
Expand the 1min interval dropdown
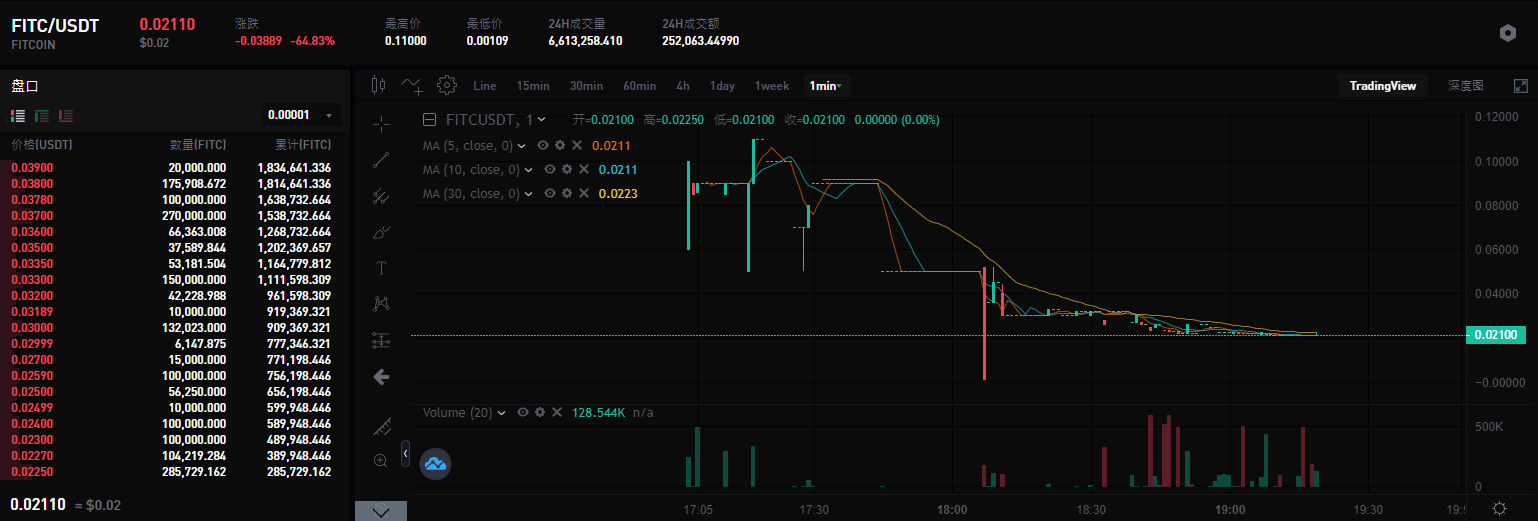[x=826, y=86]
